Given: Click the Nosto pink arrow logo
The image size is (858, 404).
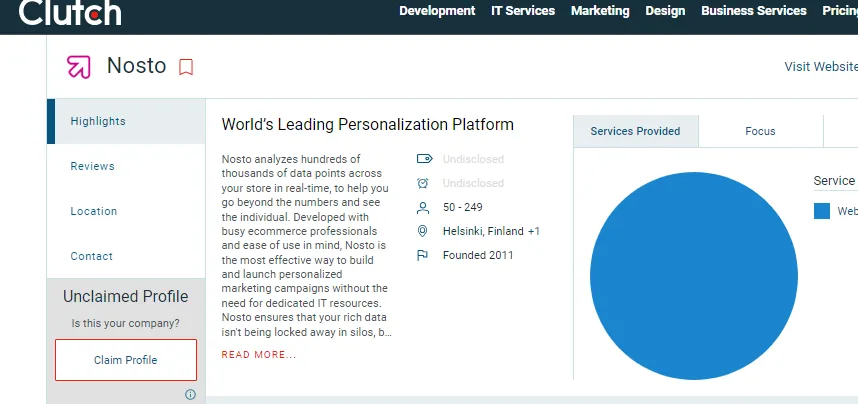Looking at the screenshot, I should (x=78, y=67).
